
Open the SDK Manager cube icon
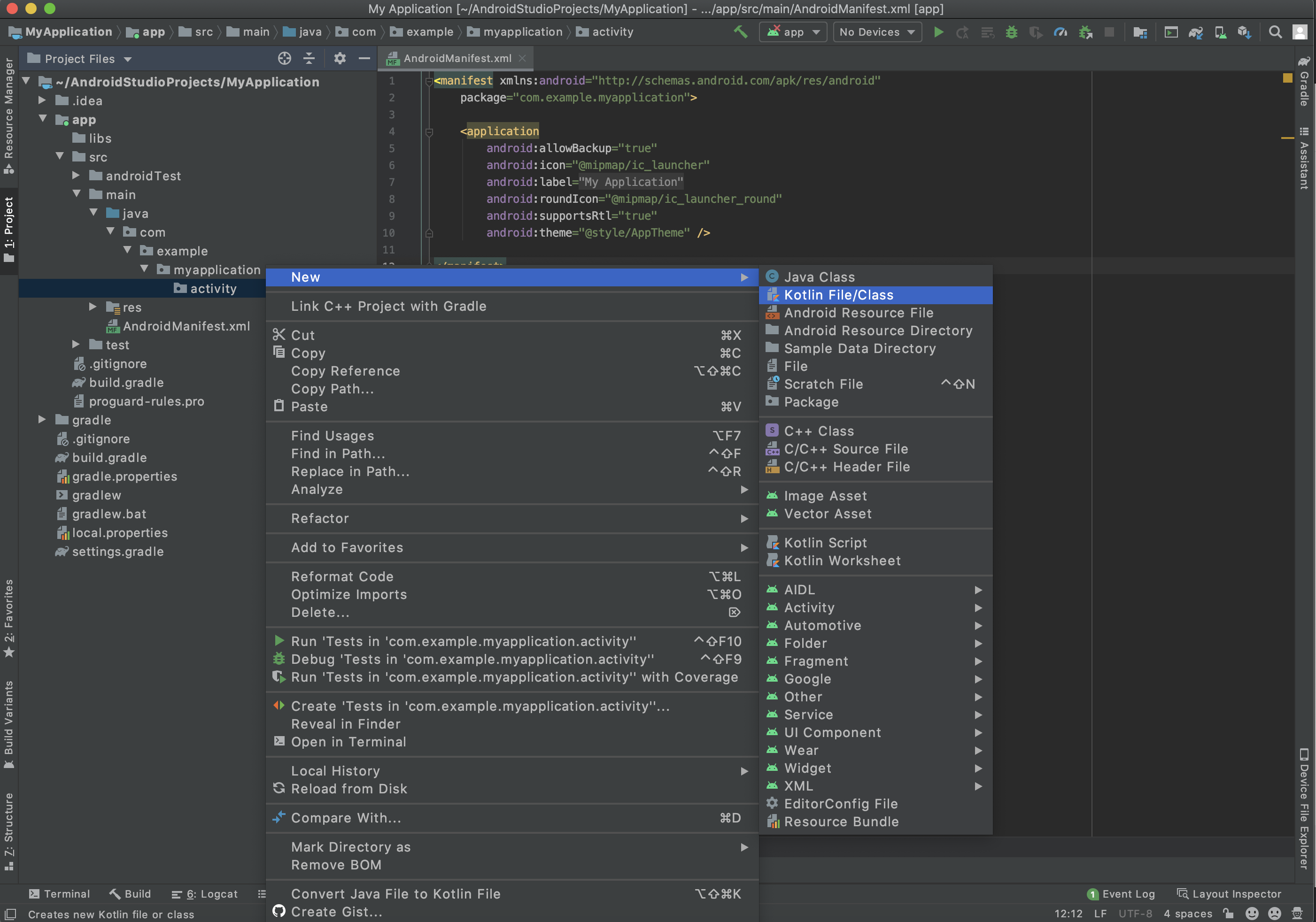1244,32
